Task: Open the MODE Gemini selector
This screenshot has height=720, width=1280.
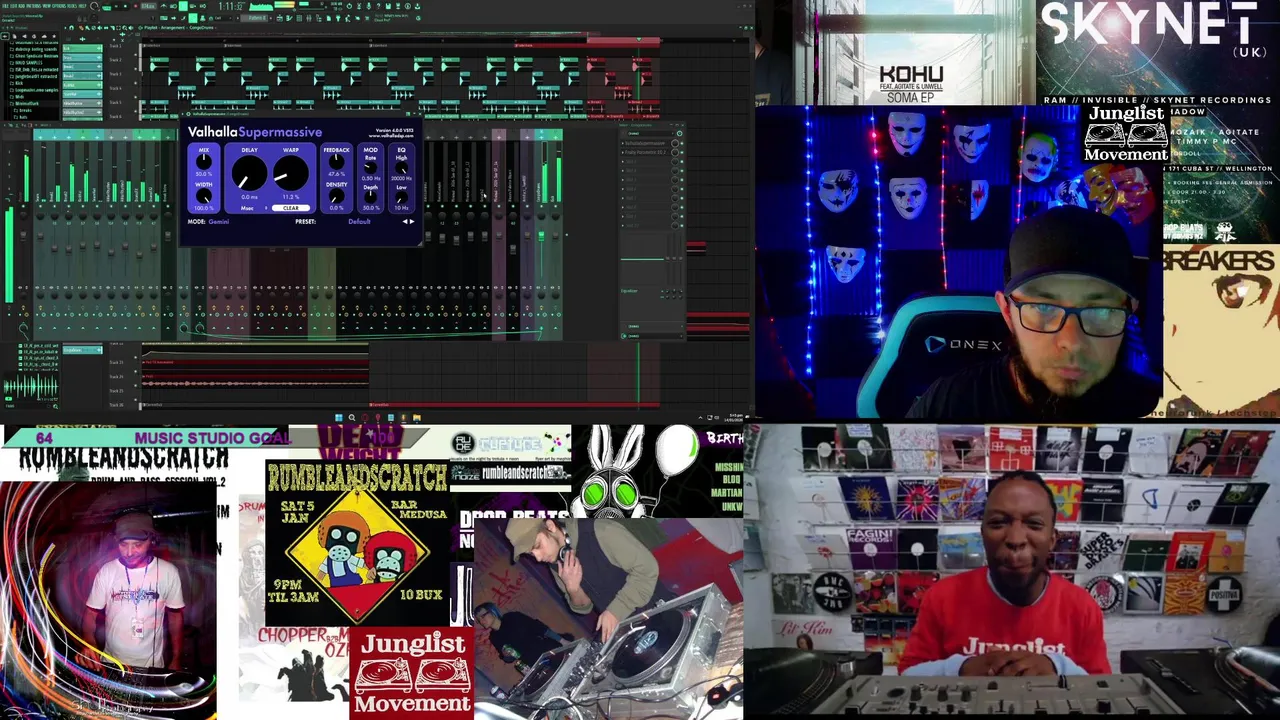Action: 219,221
